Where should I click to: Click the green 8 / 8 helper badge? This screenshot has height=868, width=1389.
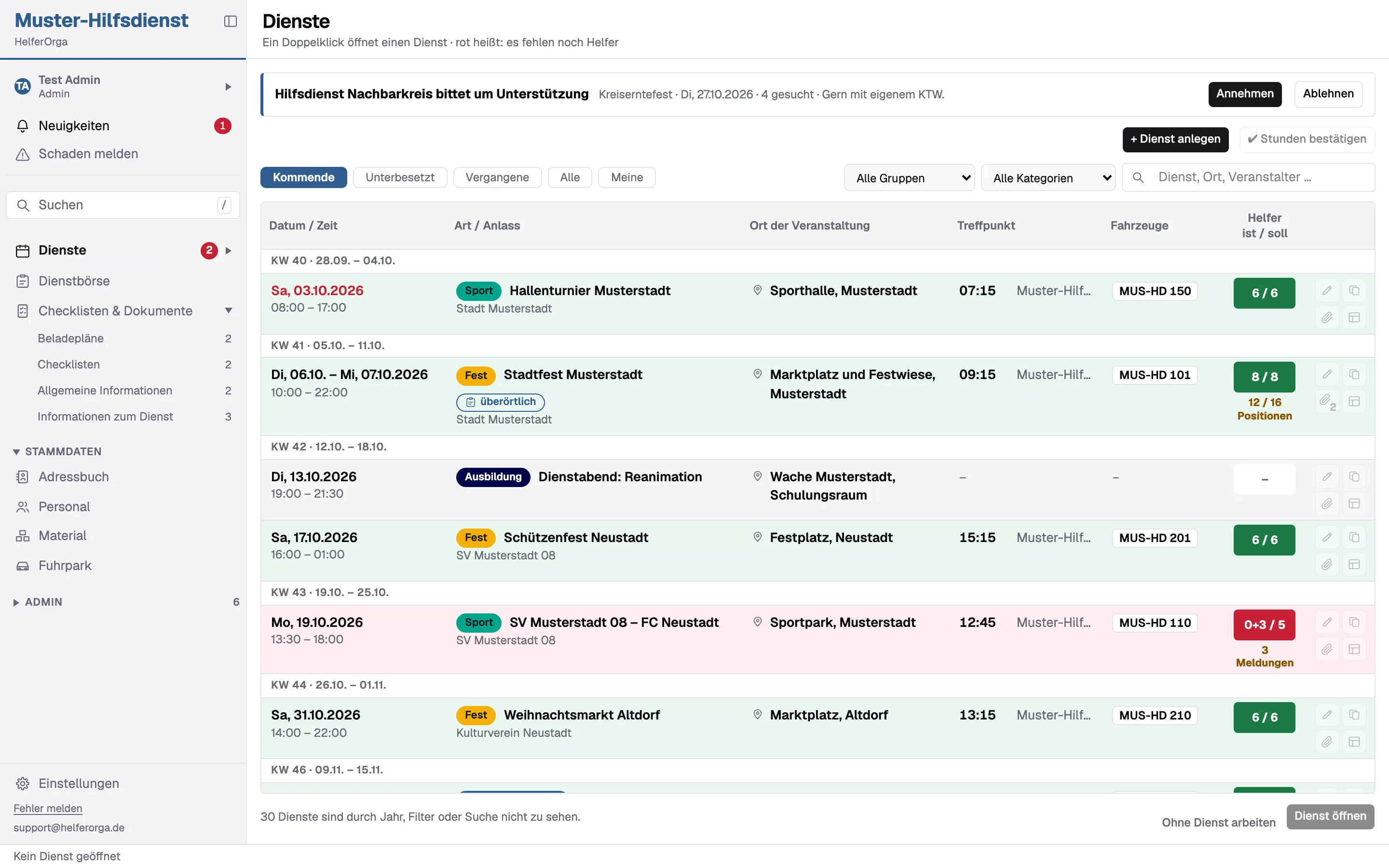point(1265,377)
